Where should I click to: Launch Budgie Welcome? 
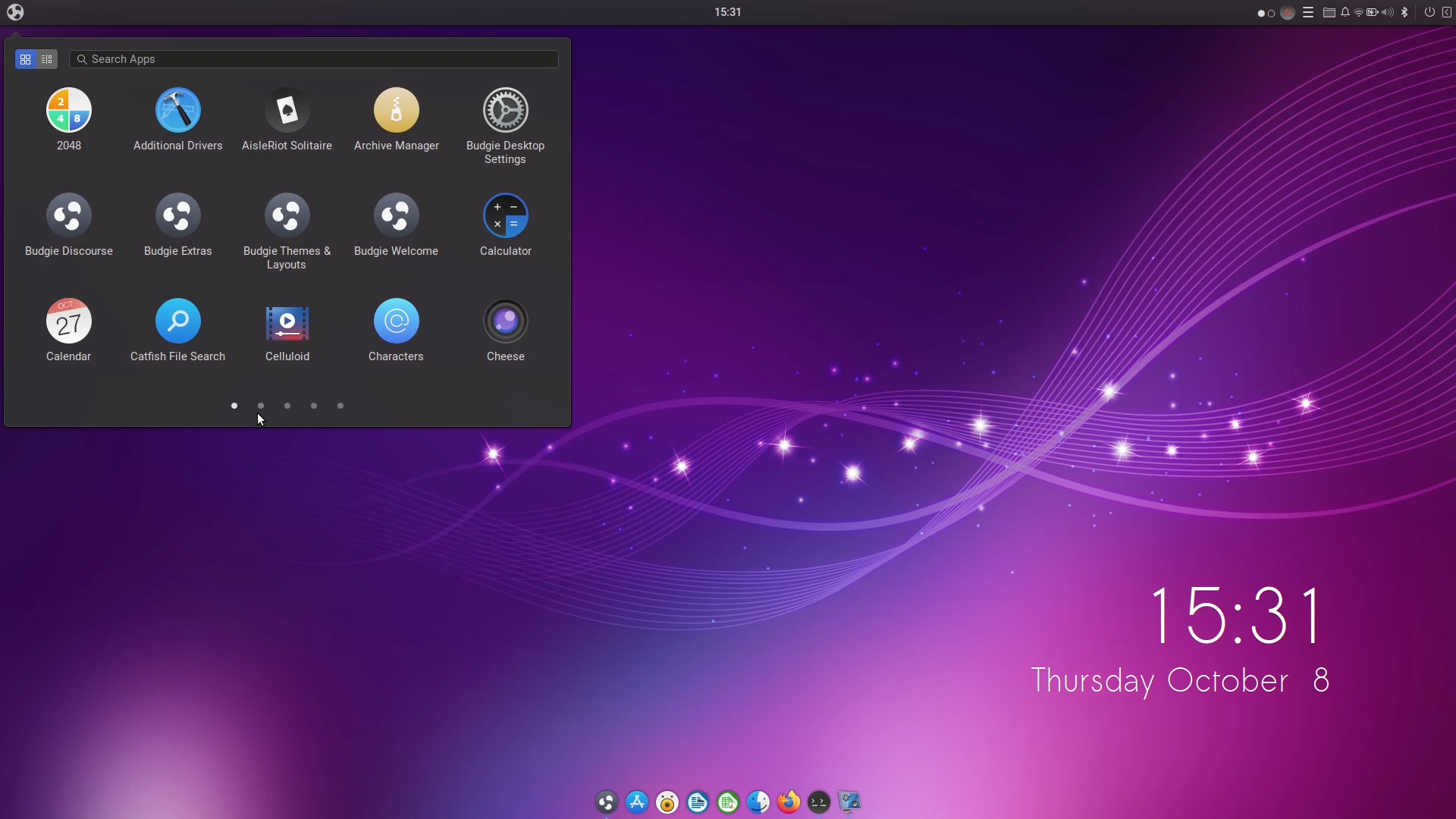coord(396,226)
